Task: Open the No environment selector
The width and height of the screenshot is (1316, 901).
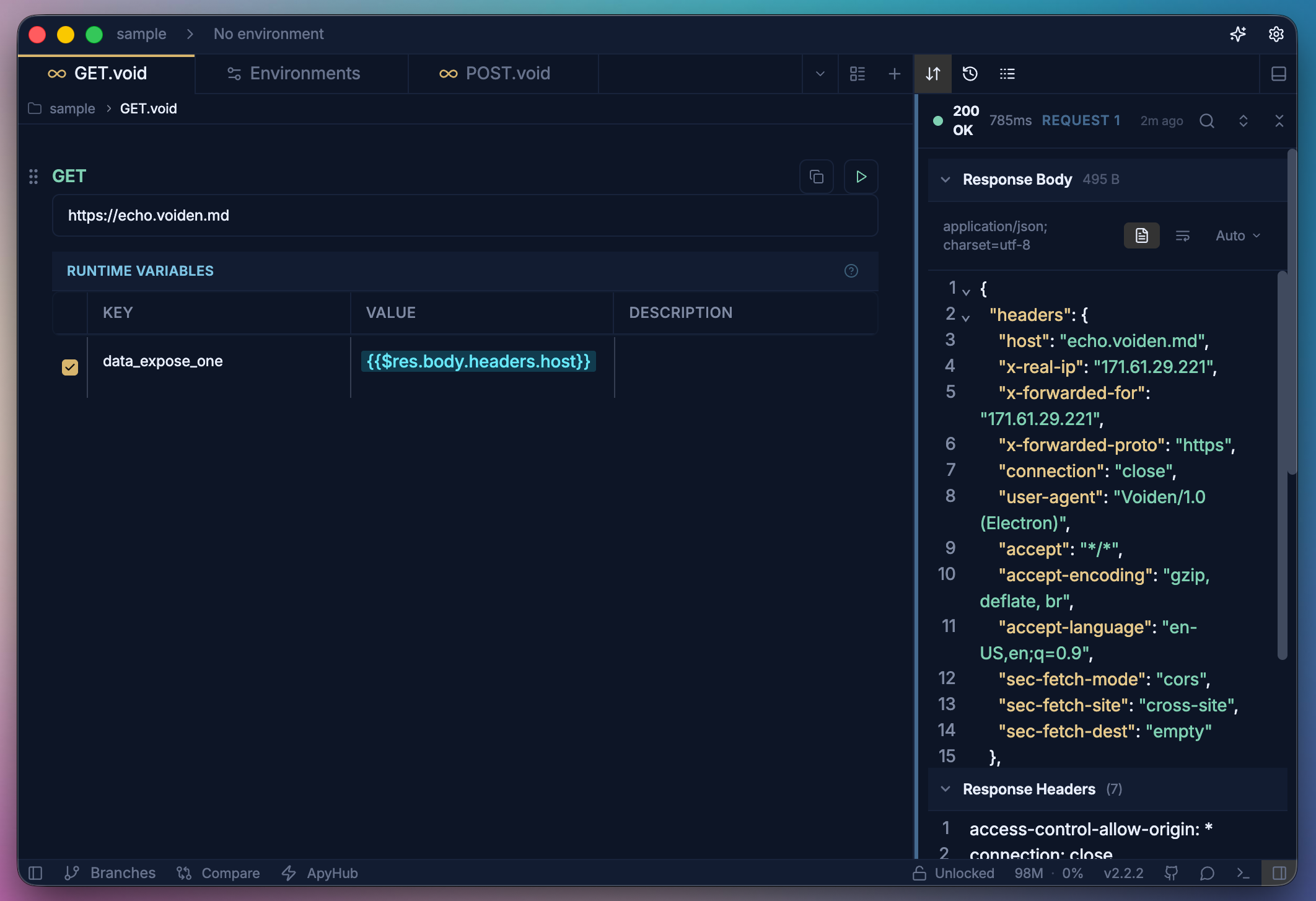Action: pyautogui.click(x=269, y=34)
